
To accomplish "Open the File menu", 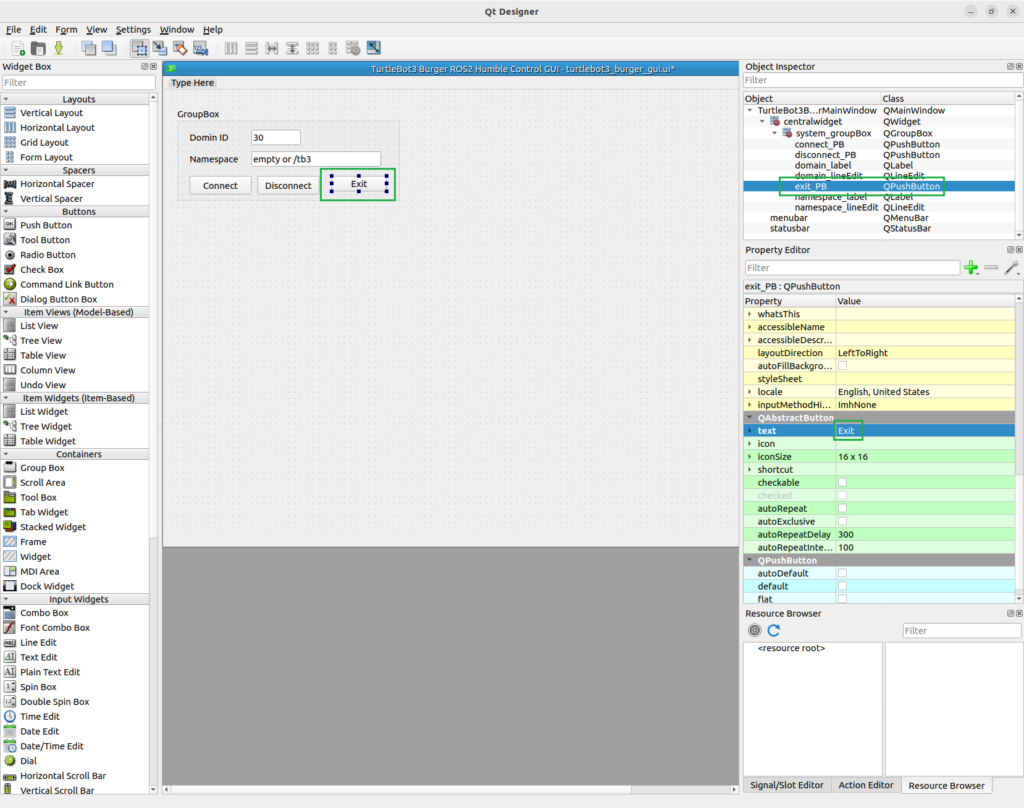I will pos(13,29).
